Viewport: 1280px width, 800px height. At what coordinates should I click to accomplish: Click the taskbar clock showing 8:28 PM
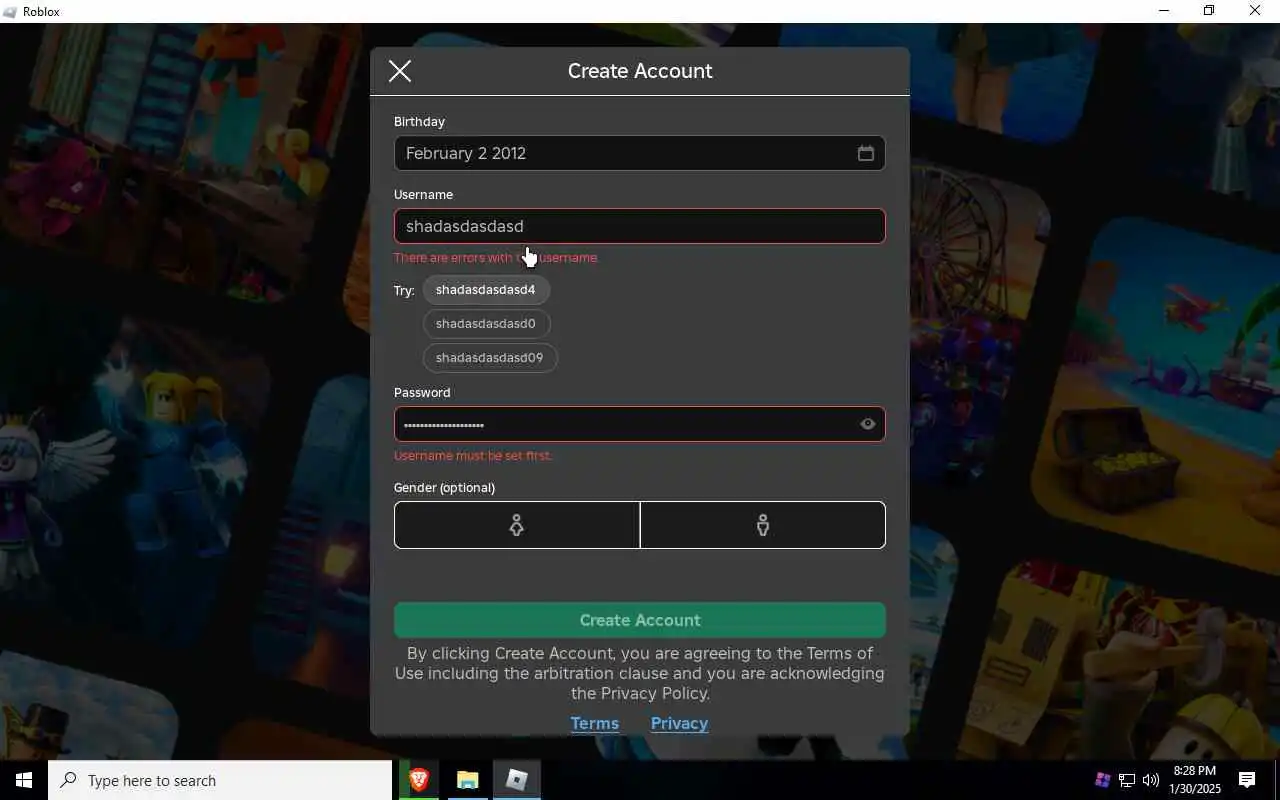(1195, 780)
